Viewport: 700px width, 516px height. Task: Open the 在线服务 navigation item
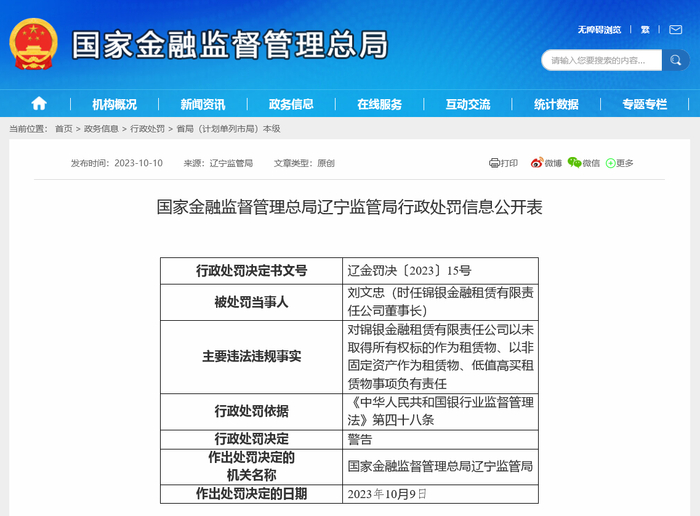coord(379,104)
